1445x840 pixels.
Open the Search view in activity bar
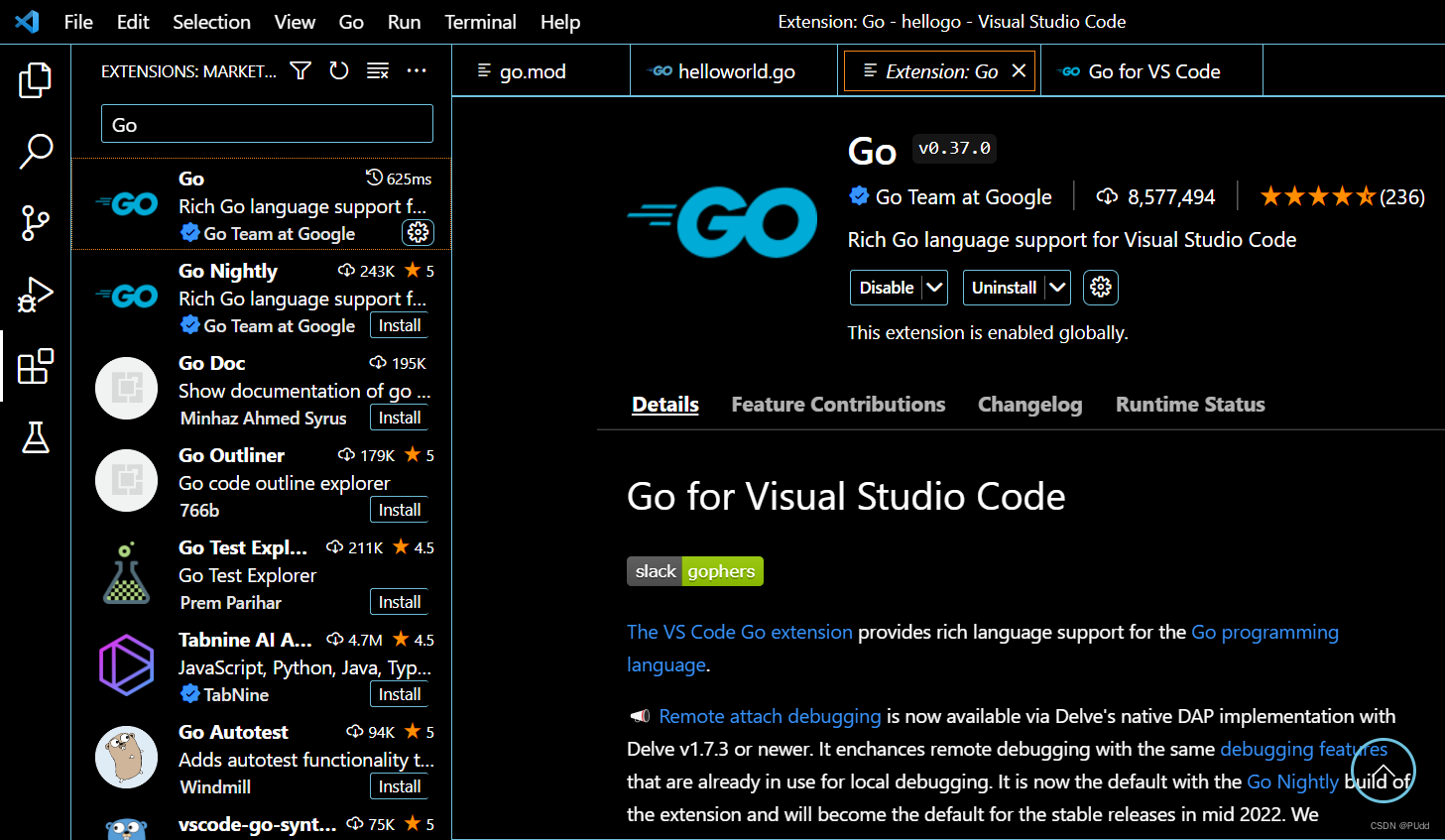[36, 152]
